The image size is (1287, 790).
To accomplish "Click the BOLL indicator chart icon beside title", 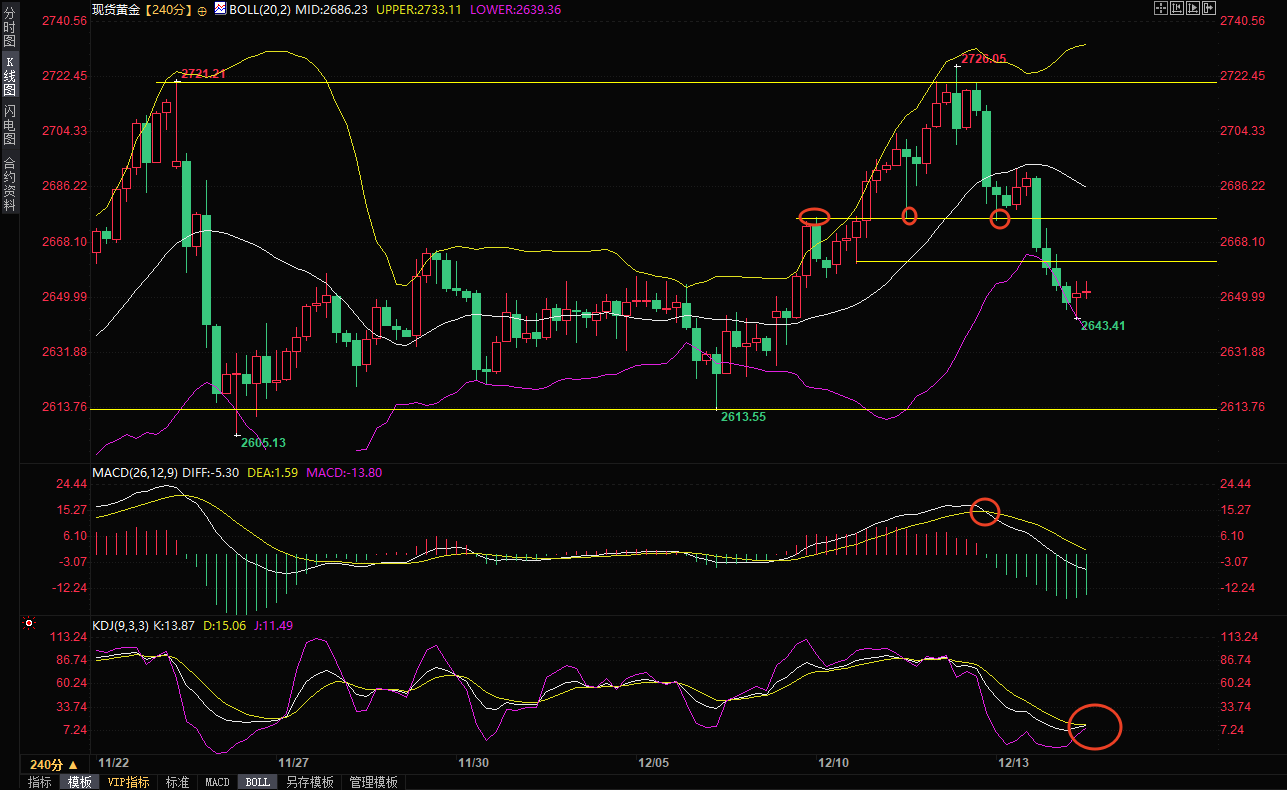I will pos(221,9).
